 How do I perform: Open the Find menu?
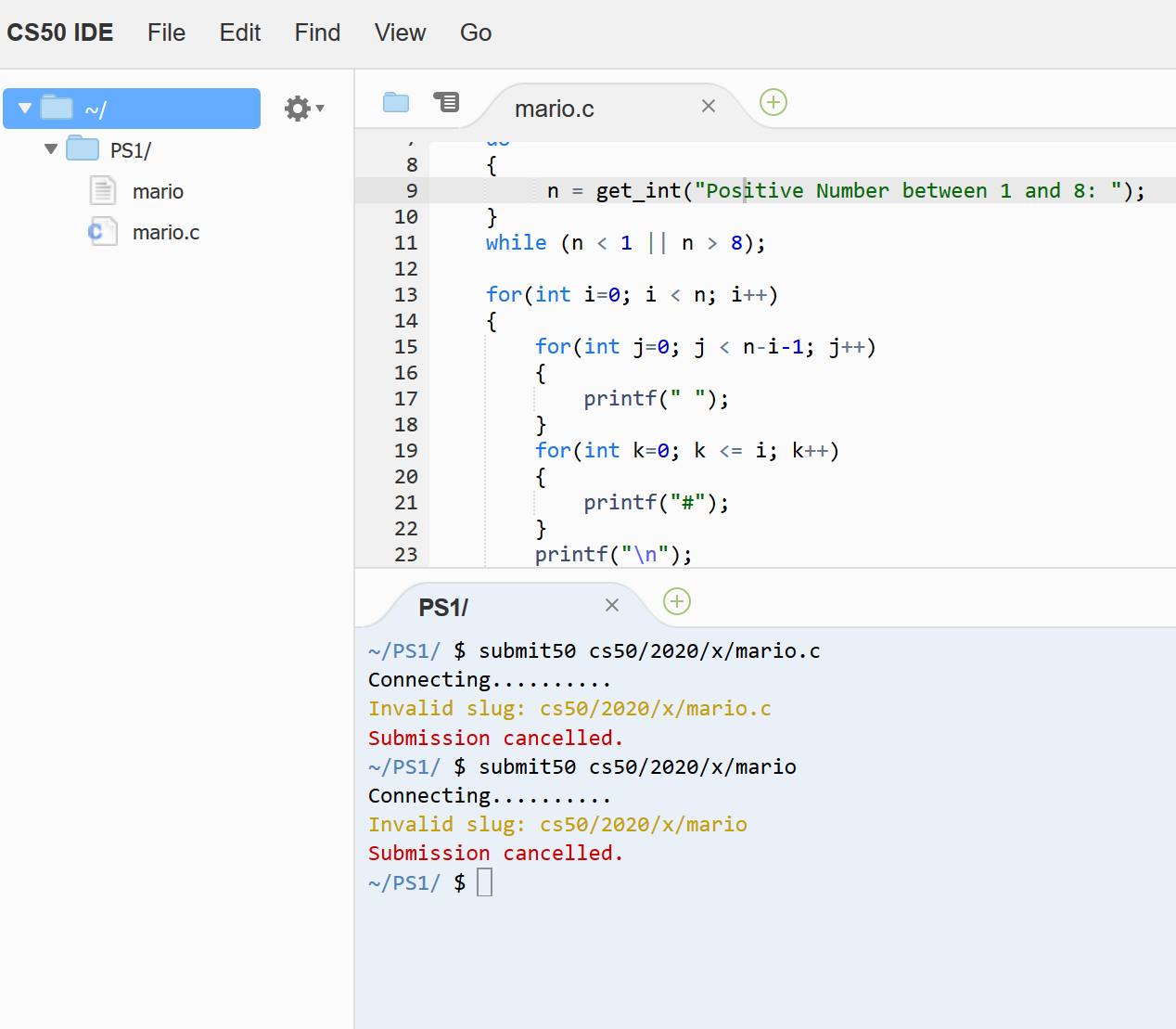pyautogui.click(x=317, y=32)
